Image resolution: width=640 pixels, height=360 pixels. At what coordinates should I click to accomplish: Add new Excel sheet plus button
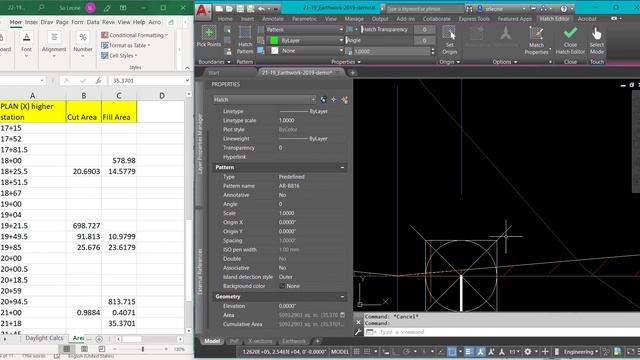[99, 339]
